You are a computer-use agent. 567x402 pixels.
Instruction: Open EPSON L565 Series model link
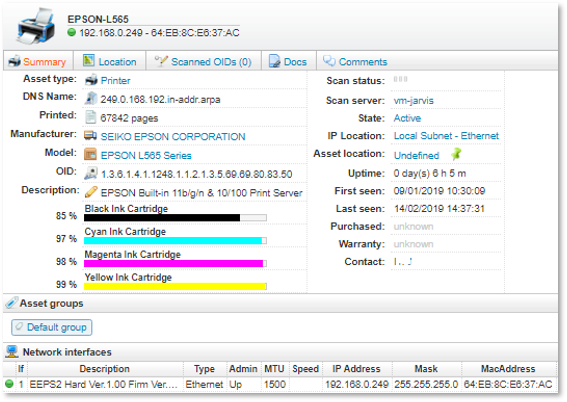[146, 155]
